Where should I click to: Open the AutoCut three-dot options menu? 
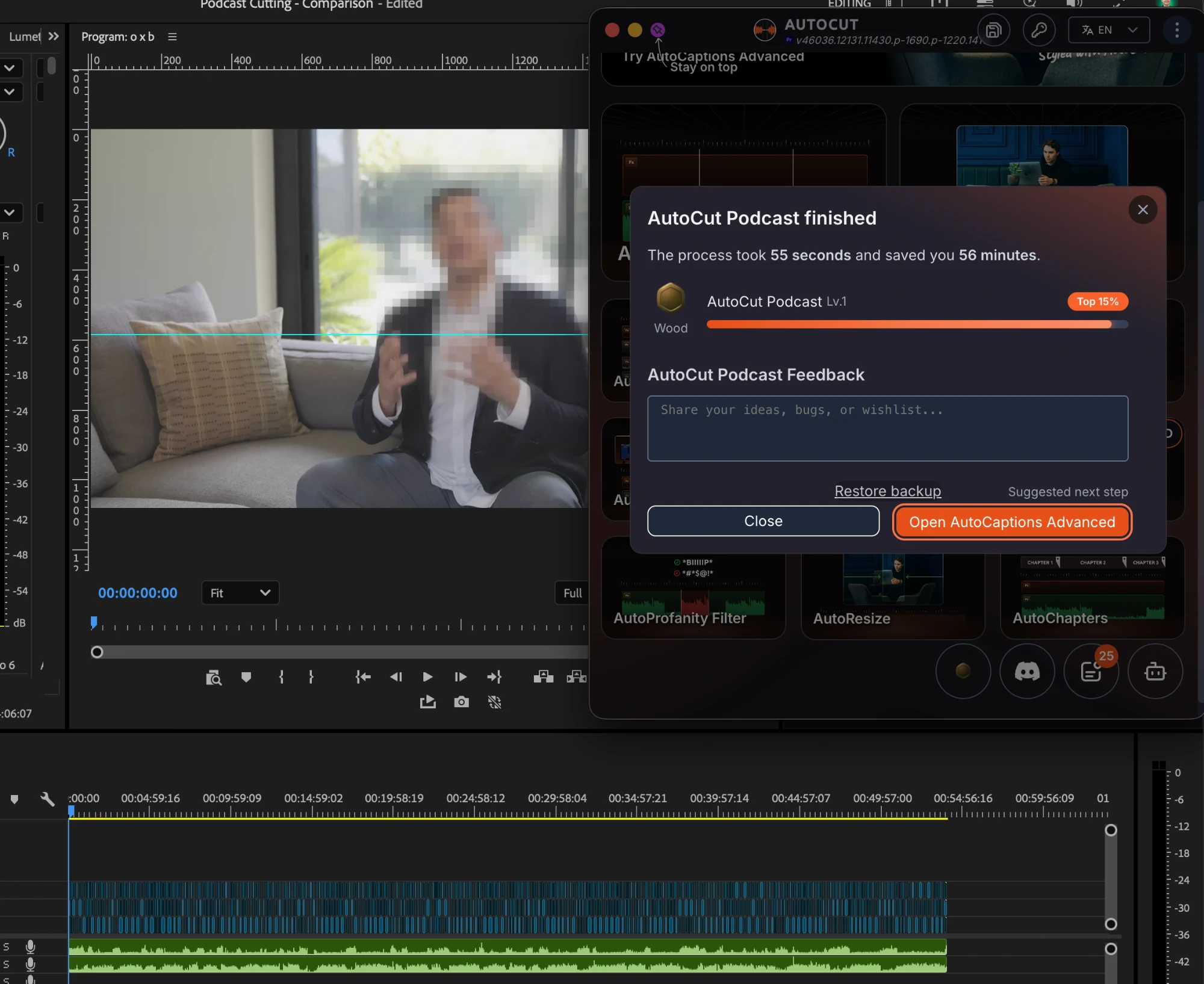tap(1177, 30)
